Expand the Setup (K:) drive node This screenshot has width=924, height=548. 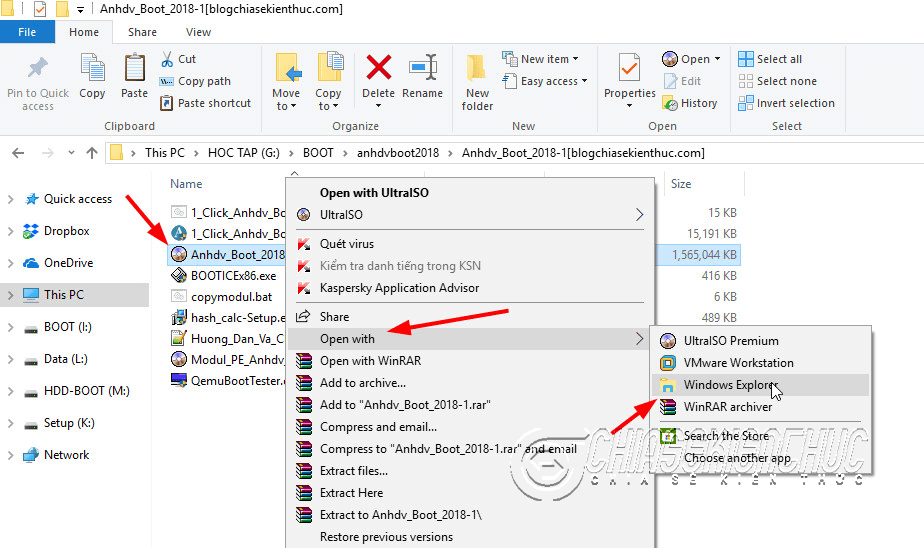11,423
